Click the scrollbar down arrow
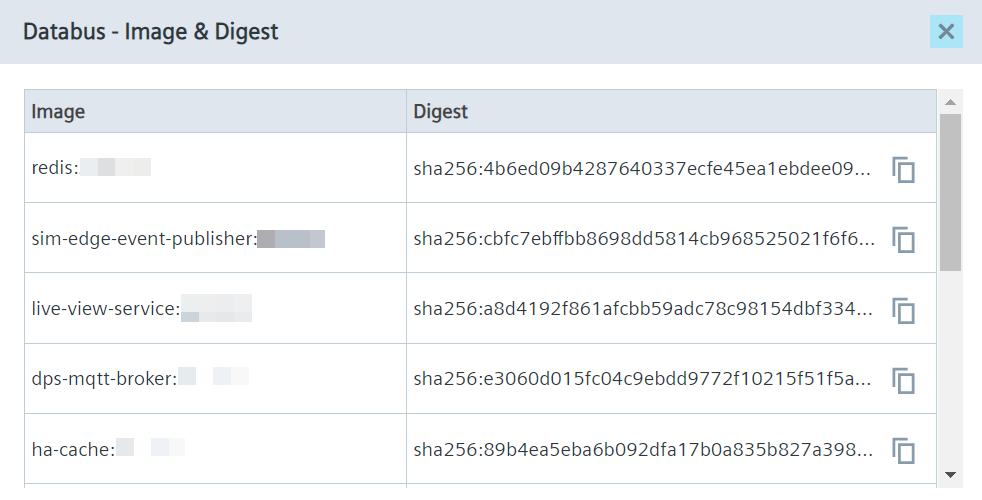This screenshot has height=500, width=982. click(x=950, y=475)
